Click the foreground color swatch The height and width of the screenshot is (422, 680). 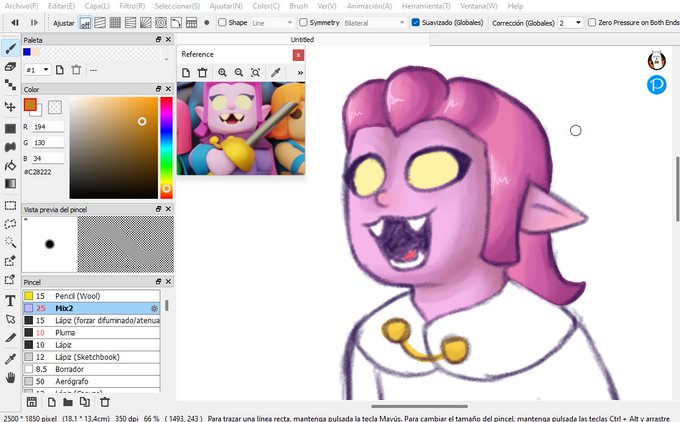[x=30, y=105]
